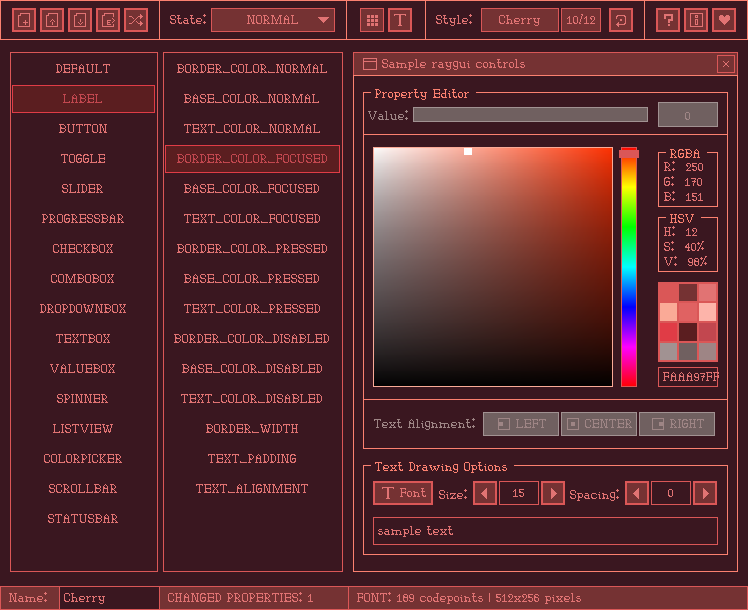The image size is (748, 610).
Task: Click the new style file icon
Action: (24, 20)
